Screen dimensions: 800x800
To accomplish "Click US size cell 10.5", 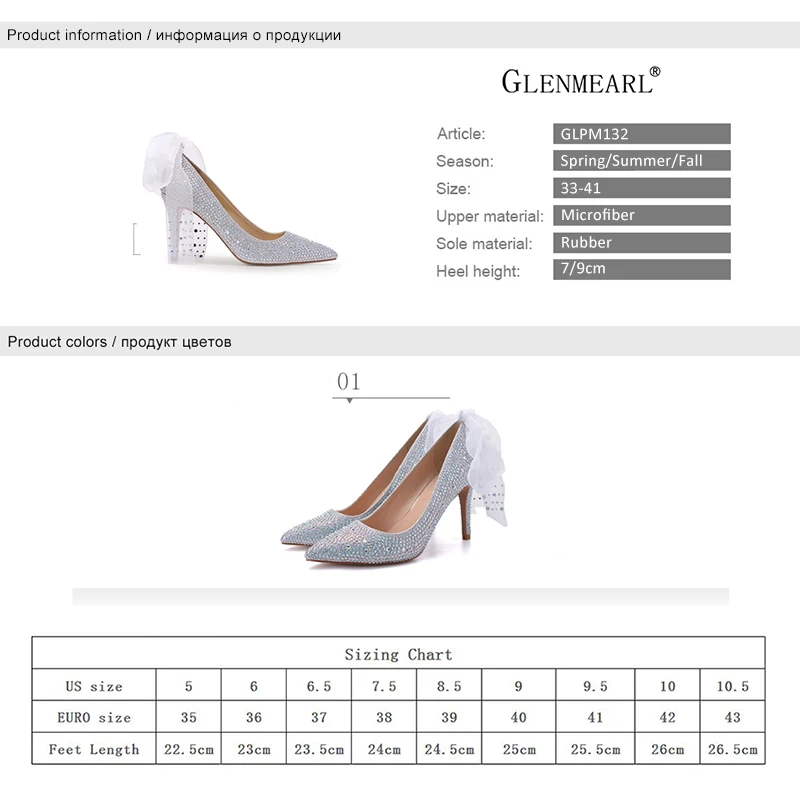I will [x=733, y=686].
